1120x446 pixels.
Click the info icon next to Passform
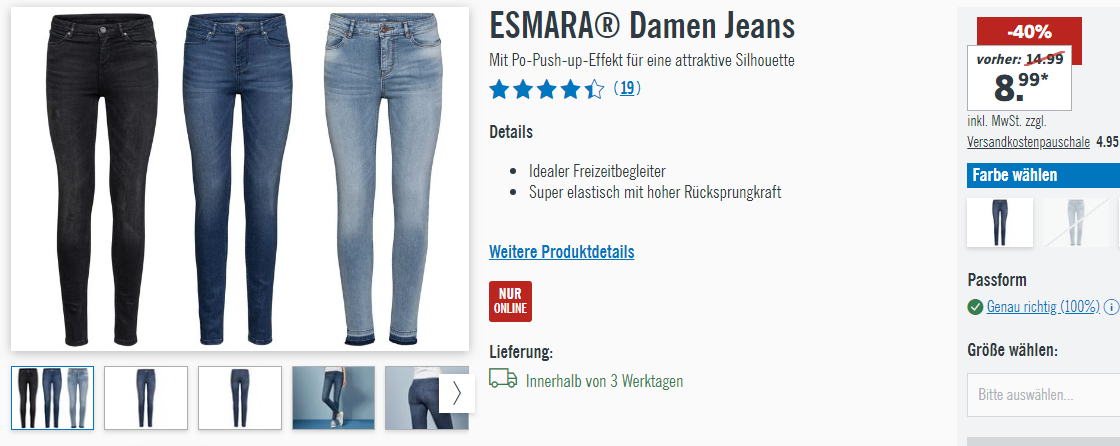coord(1111,307)
